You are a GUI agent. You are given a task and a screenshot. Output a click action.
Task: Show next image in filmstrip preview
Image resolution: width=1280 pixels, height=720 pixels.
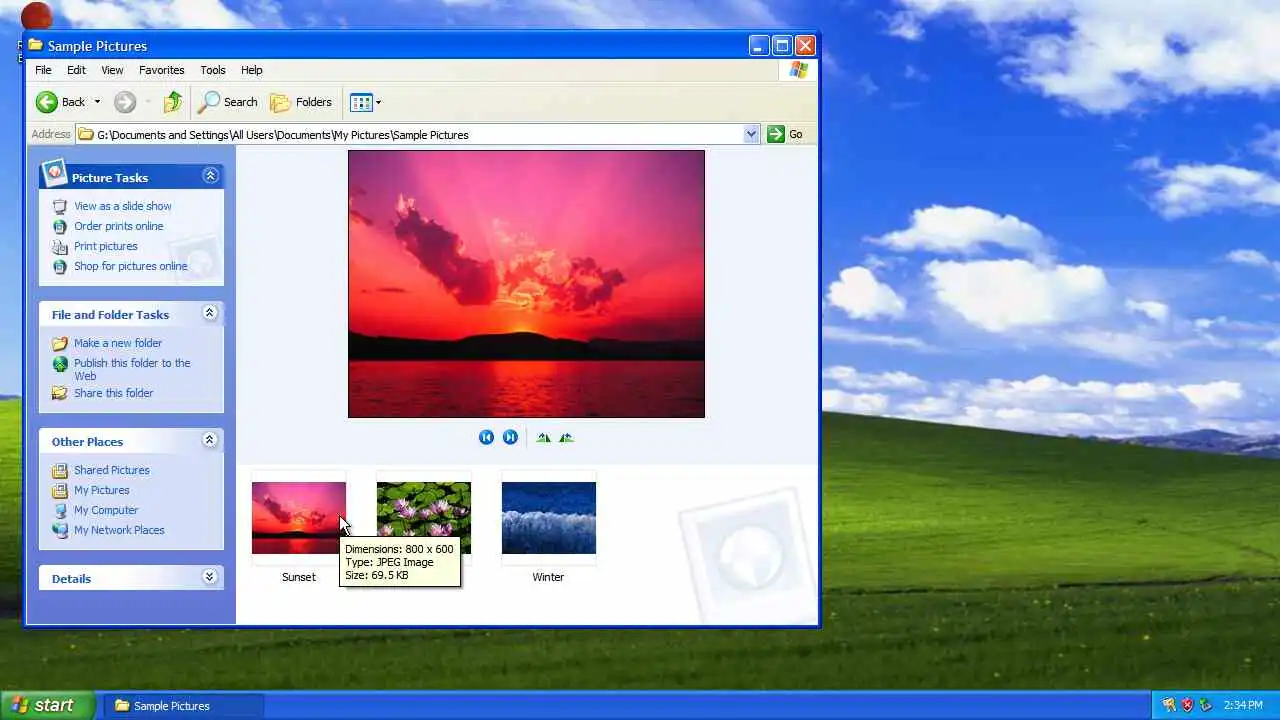[510, 437]
